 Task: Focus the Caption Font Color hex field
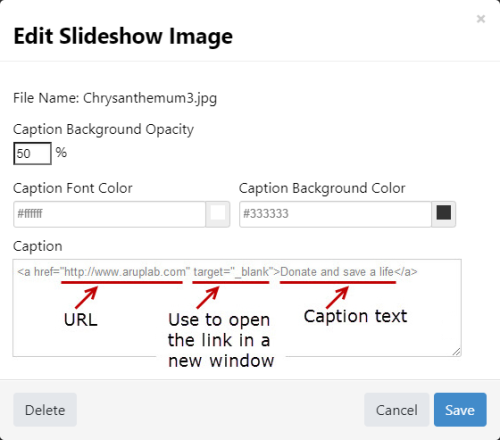coord(109,214)
